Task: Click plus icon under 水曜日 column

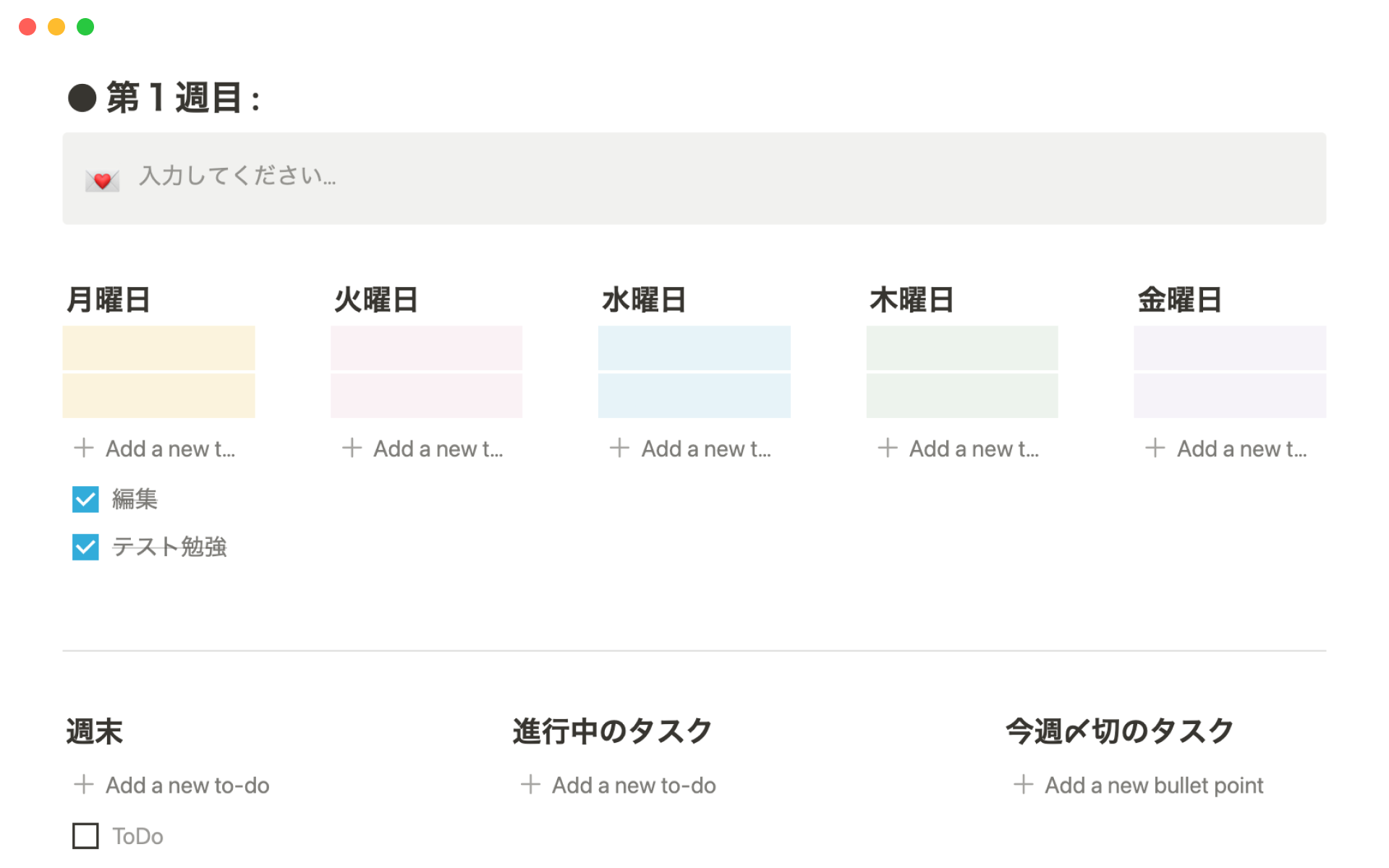Action: click(619, 448)
